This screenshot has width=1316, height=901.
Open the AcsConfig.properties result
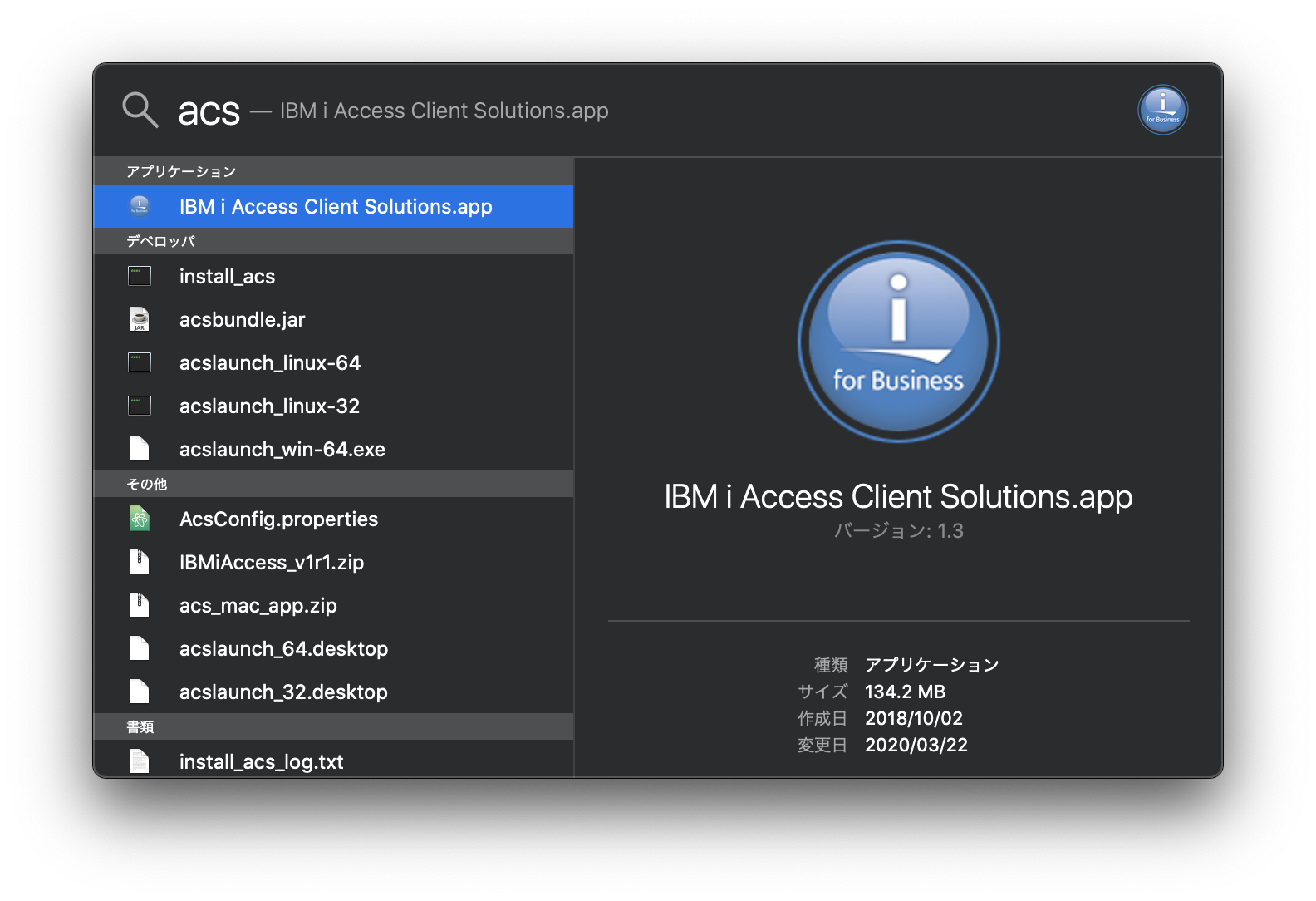(333, 519)
